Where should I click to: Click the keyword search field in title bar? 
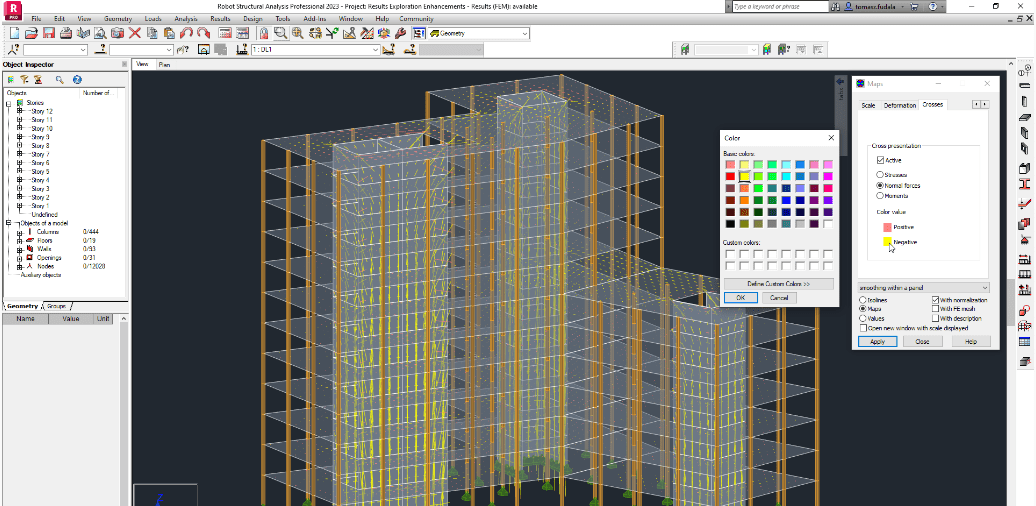pos(780,6)
